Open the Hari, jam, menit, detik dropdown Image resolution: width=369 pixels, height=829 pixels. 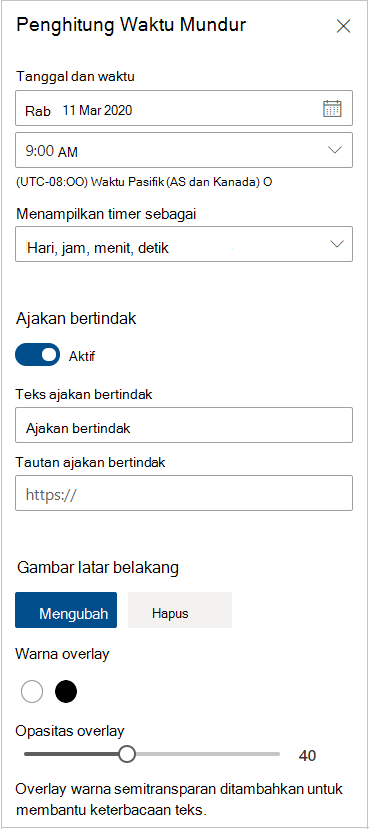coord(184,244)
